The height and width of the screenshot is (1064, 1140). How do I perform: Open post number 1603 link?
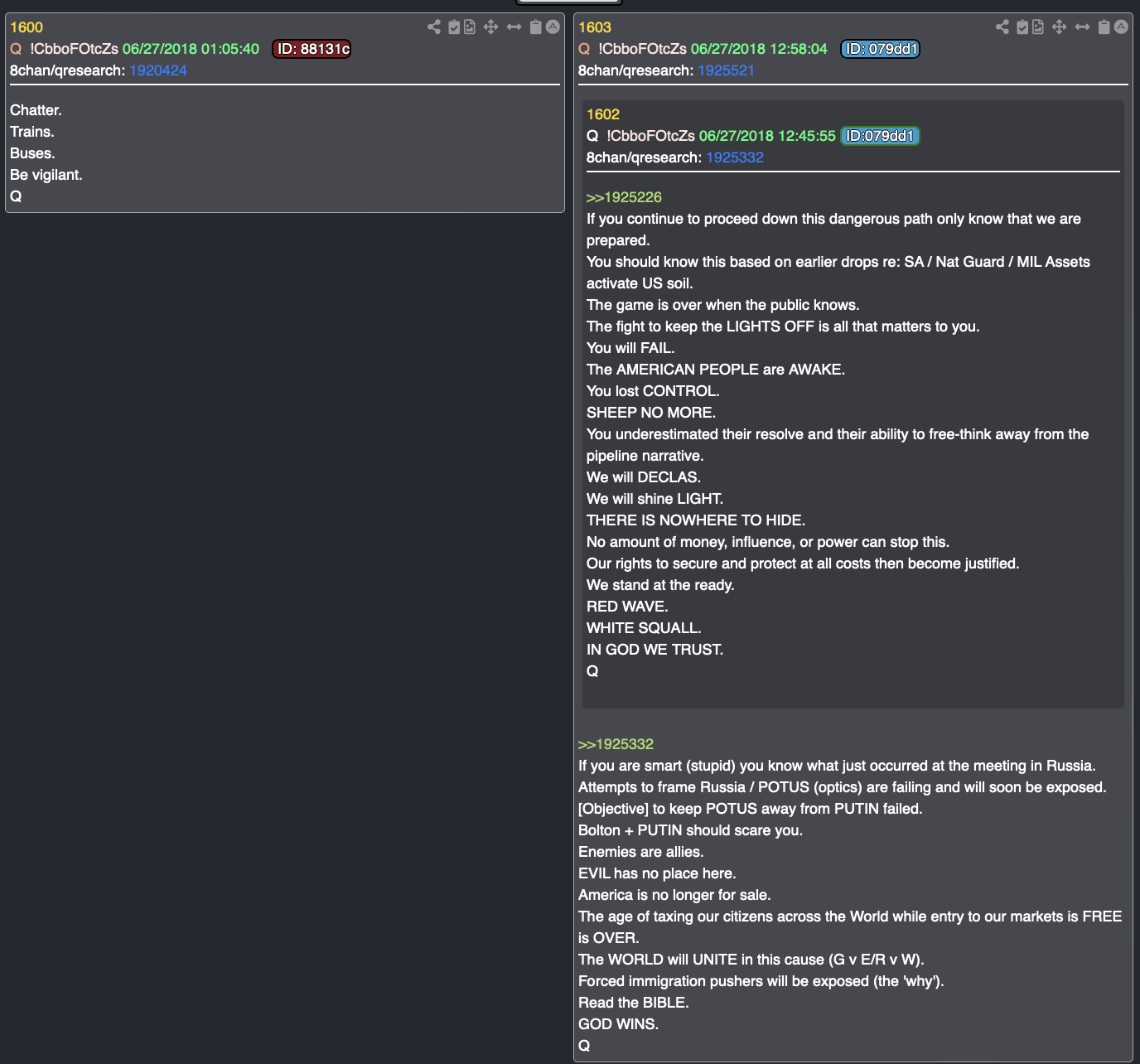click(x=595, y=27)
